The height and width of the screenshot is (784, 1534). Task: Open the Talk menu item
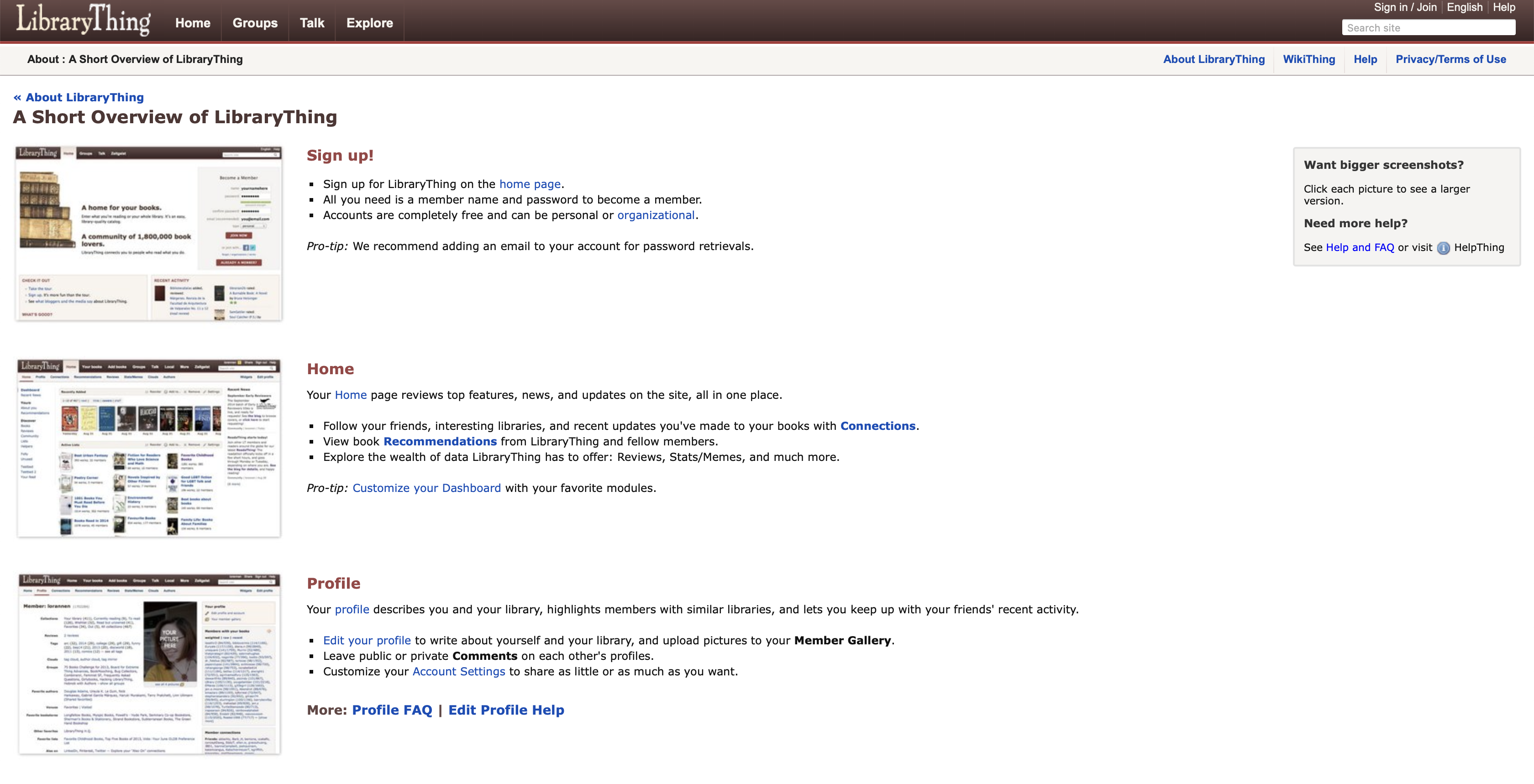click(x=312, y=23)
